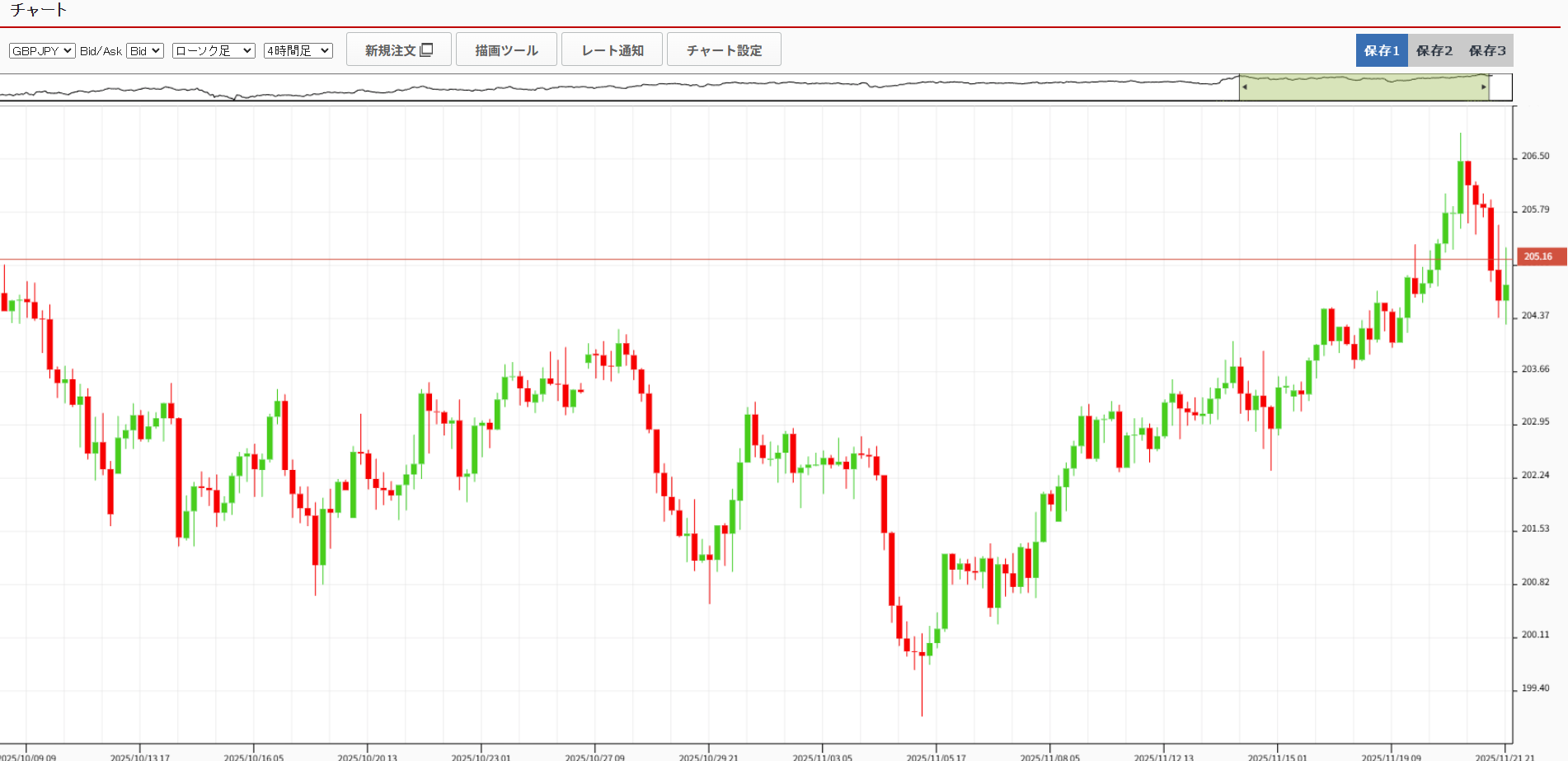Expand the Bid/Ask selector dropdown

(x=145, y=50)
